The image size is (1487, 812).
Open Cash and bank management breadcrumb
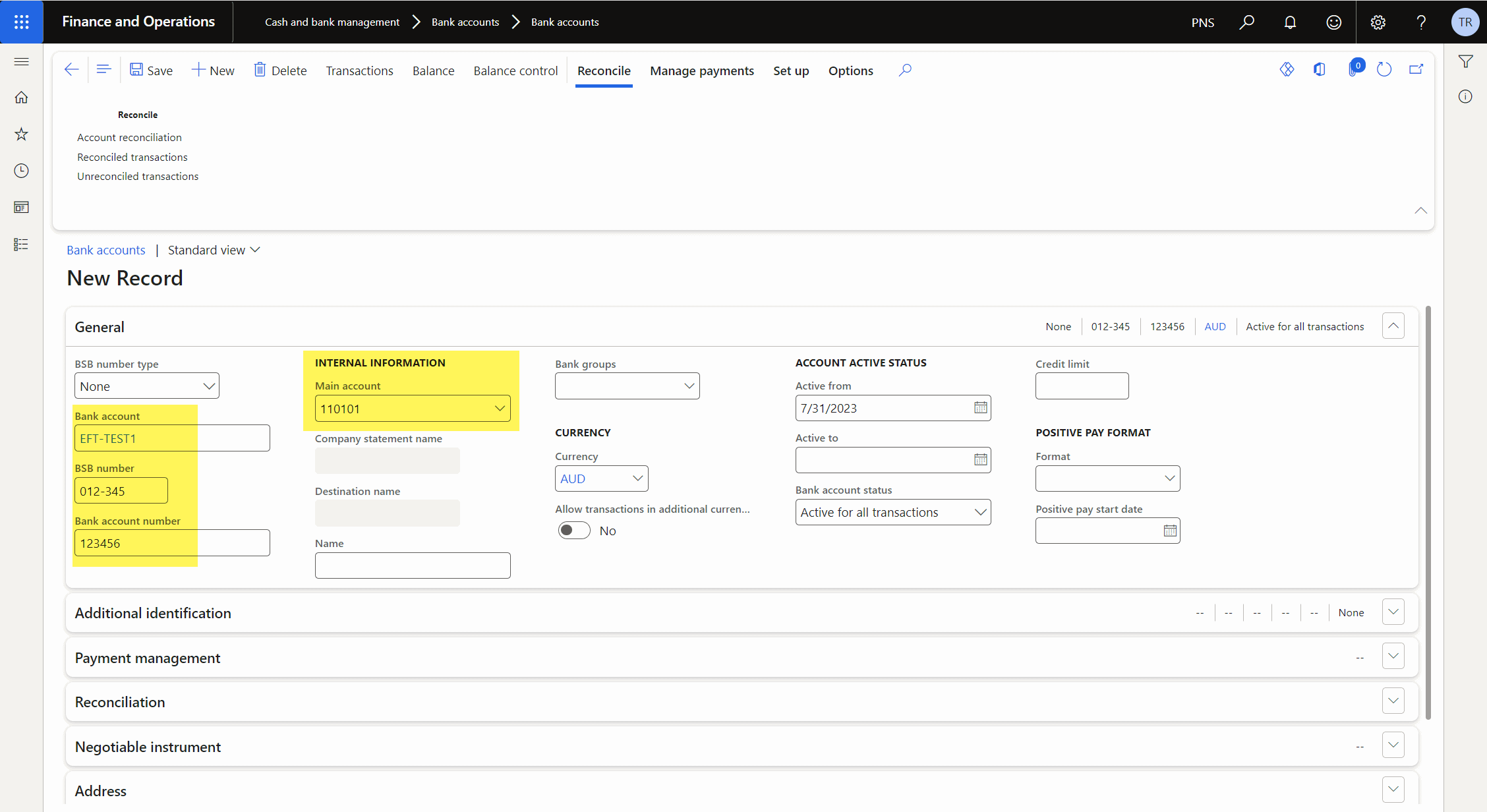332,22
